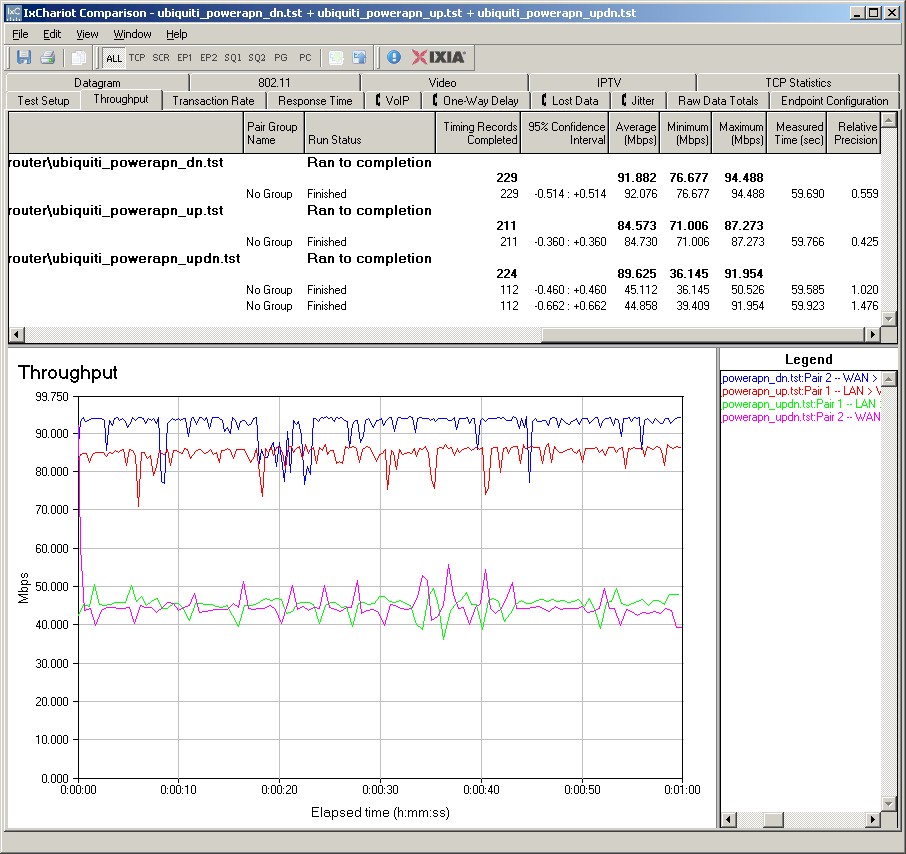Image resolution: width=906 pixels, height=854 pixels.
Task: Click the blue export toolbar icon
Action: click(x=359, y=57)
